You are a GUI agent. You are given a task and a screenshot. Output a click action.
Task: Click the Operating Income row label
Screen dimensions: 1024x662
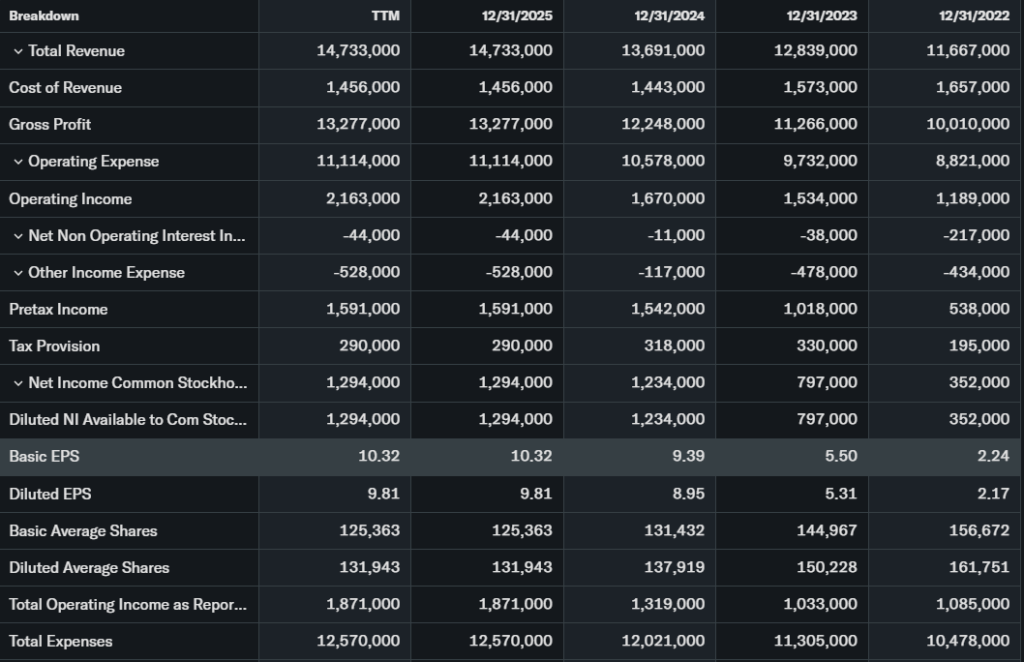click(70, 199)
